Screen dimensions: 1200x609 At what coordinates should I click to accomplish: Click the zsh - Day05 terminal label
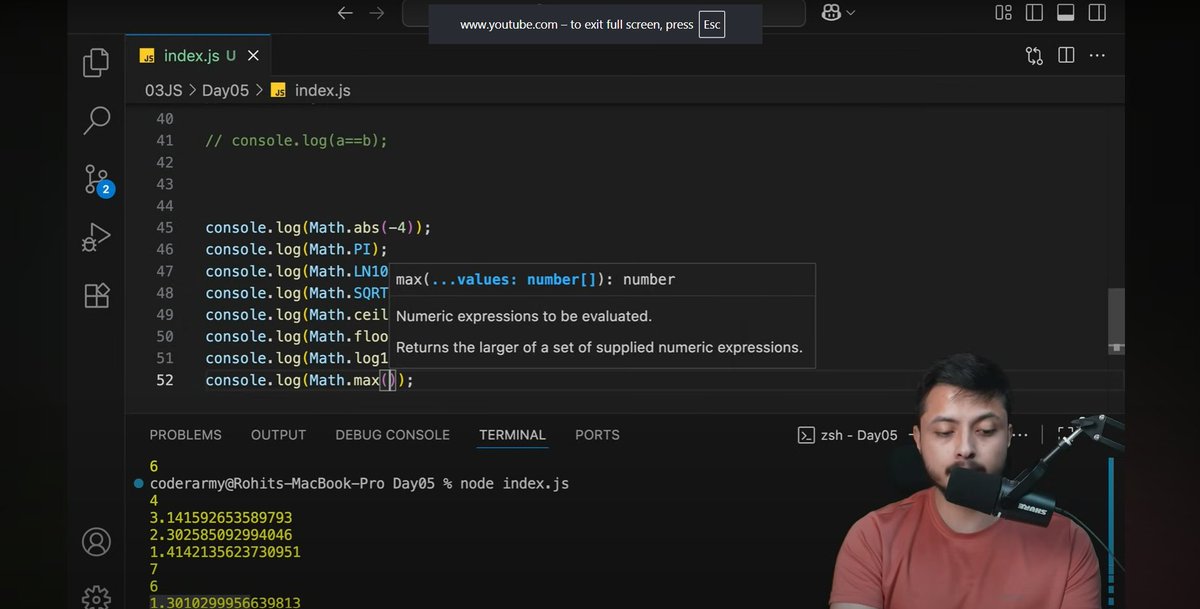click(x=859, y=435)
